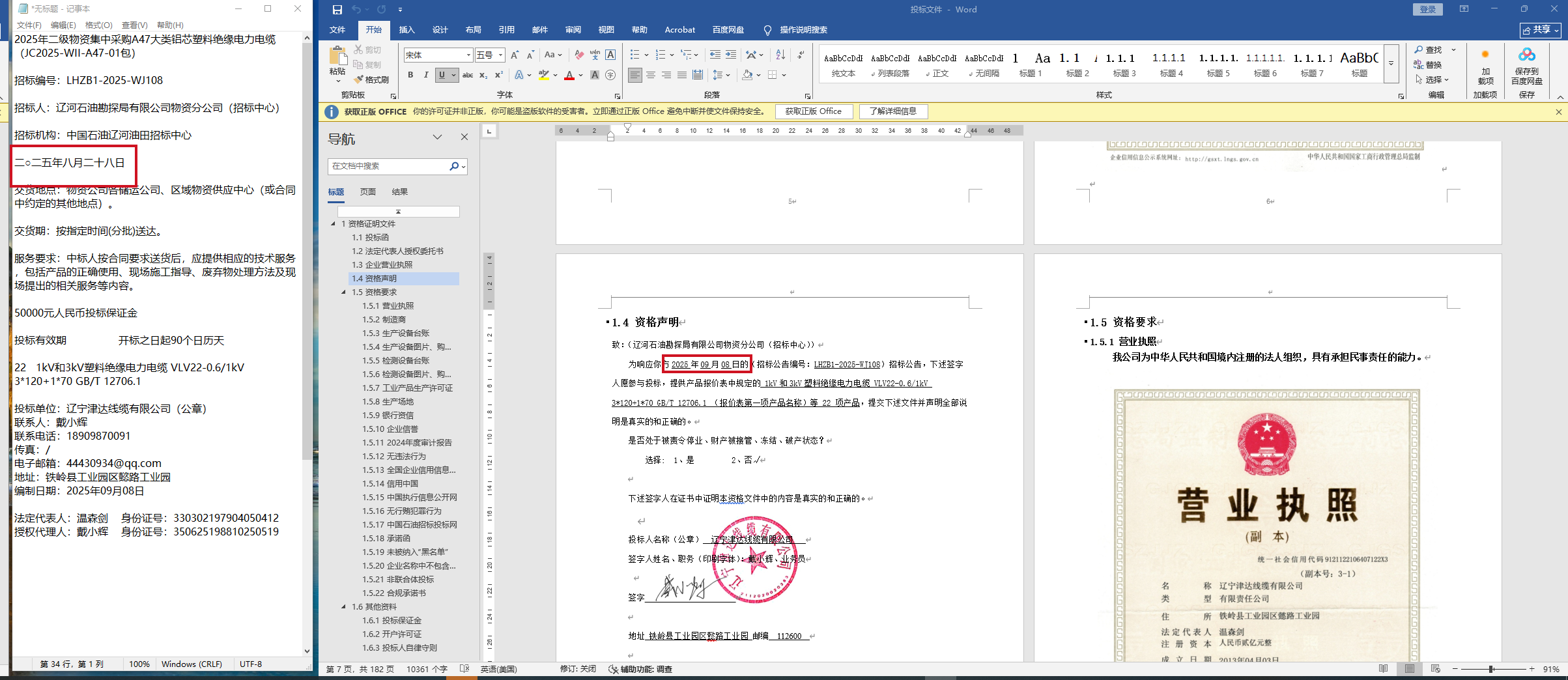Viewport: 1568px width, 680px height.
Task: Save the document from the quick access toolbar
Action: (337, 10)
